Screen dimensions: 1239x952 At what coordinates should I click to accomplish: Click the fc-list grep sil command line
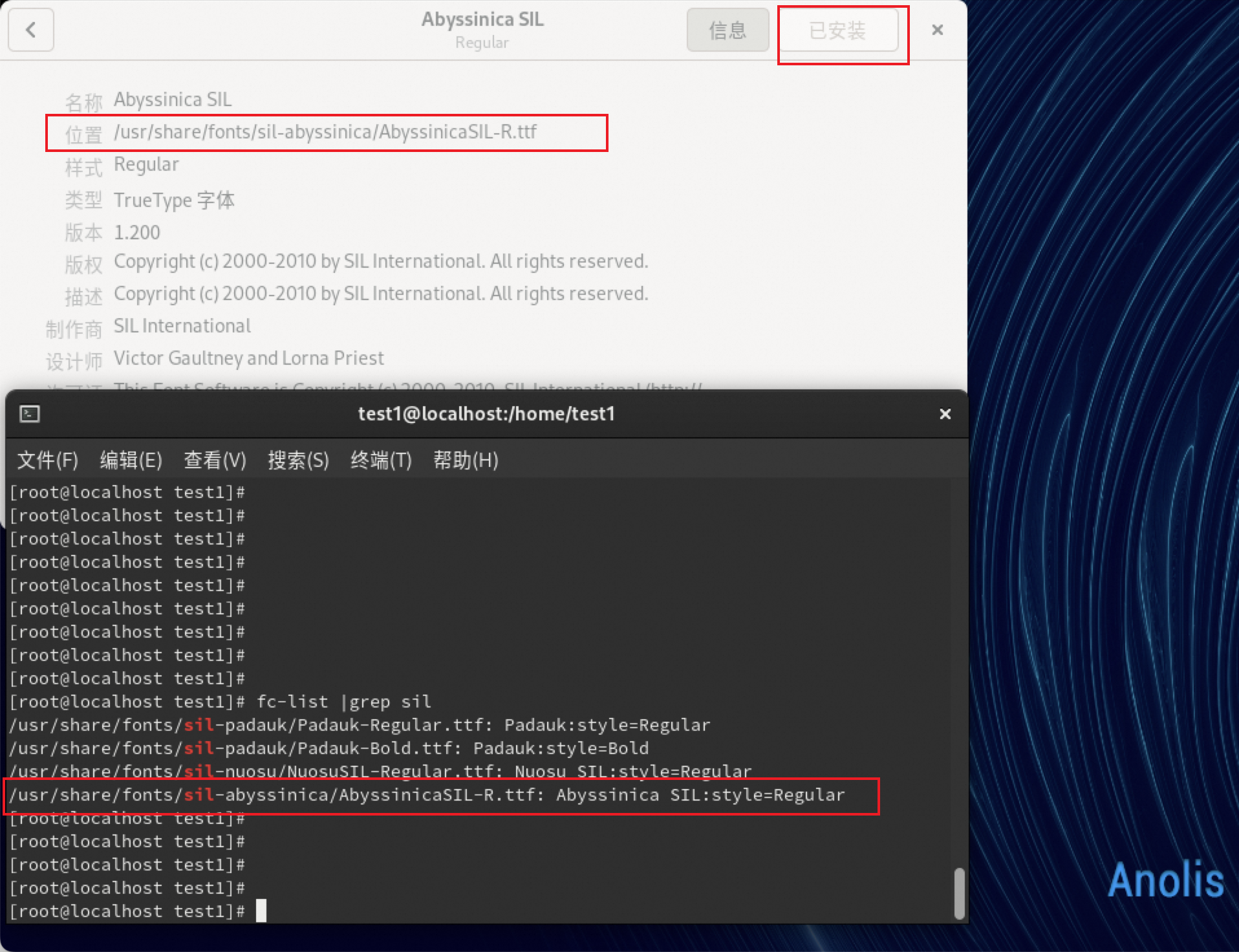(x=343, y=702)
